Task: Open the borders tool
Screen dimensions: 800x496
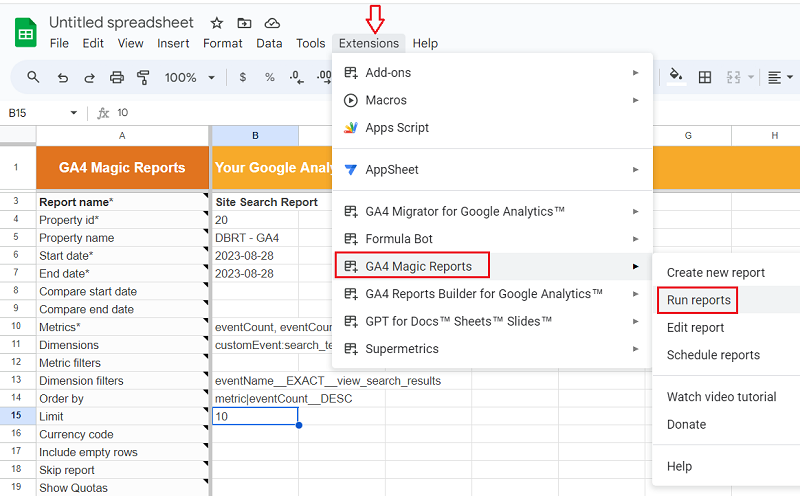Action: pyautogui.click(x=705, y=77)
